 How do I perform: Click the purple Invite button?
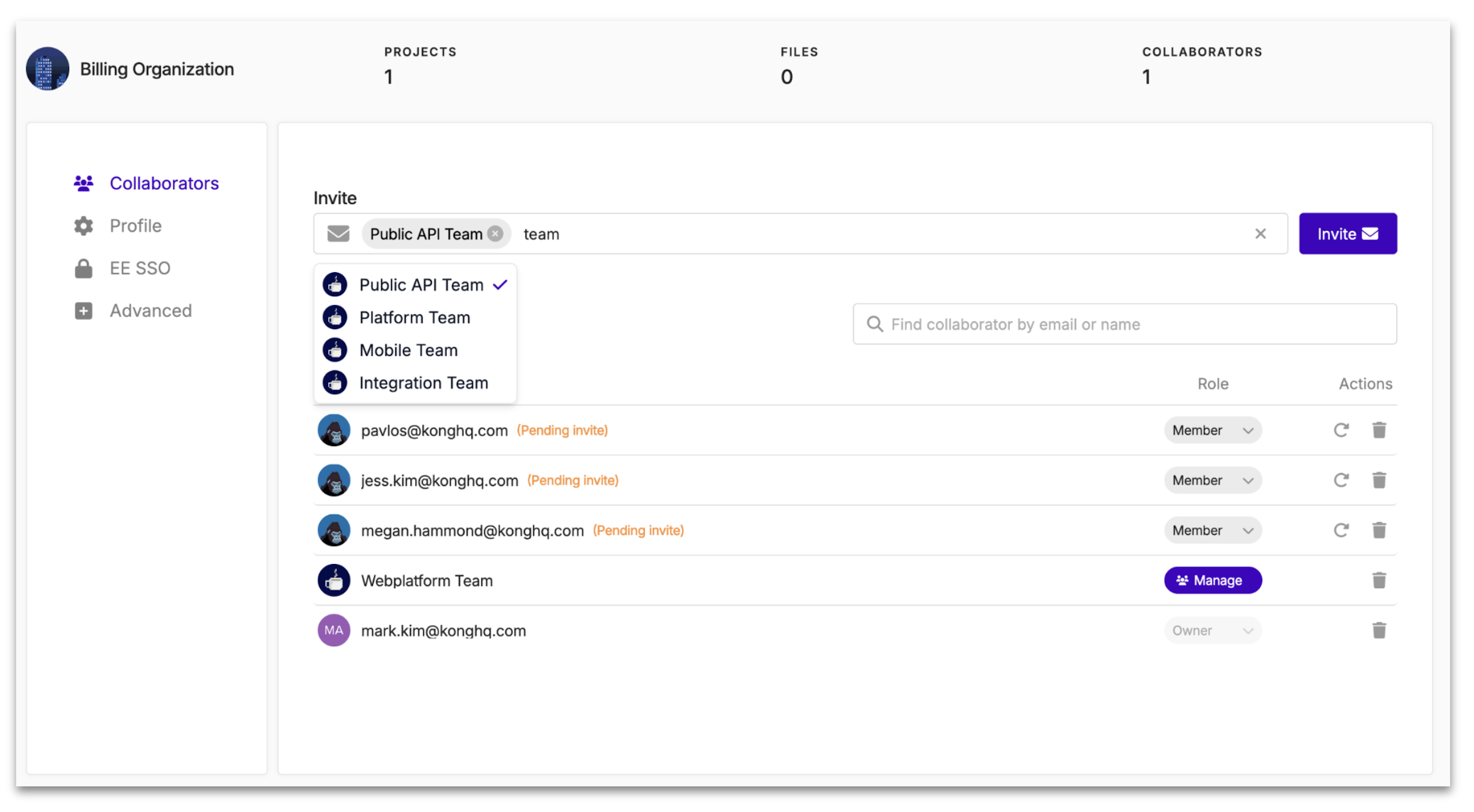pos(1347,234)
